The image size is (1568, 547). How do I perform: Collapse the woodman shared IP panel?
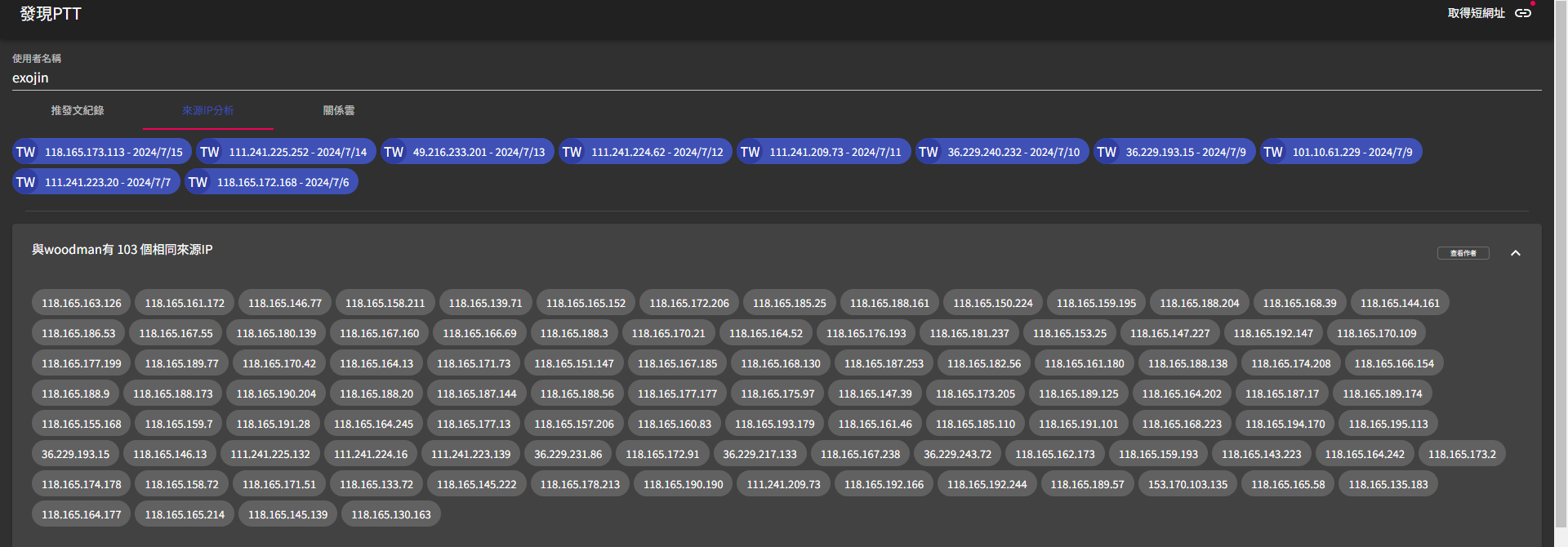(x=1515, y=253)
